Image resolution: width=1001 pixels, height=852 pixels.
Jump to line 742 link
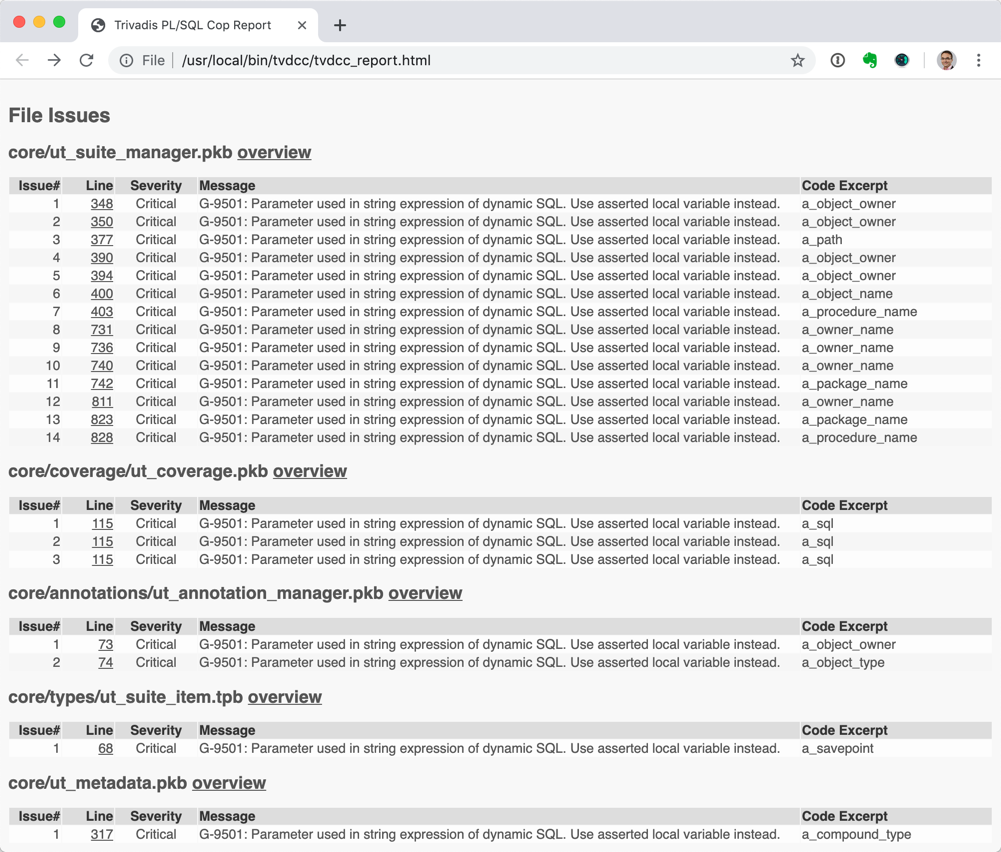pos(102,384)
